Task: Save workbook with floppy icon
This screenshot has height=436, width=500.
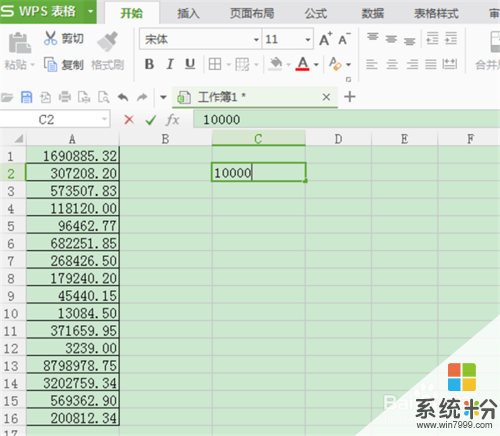Action: pos(26,97)
